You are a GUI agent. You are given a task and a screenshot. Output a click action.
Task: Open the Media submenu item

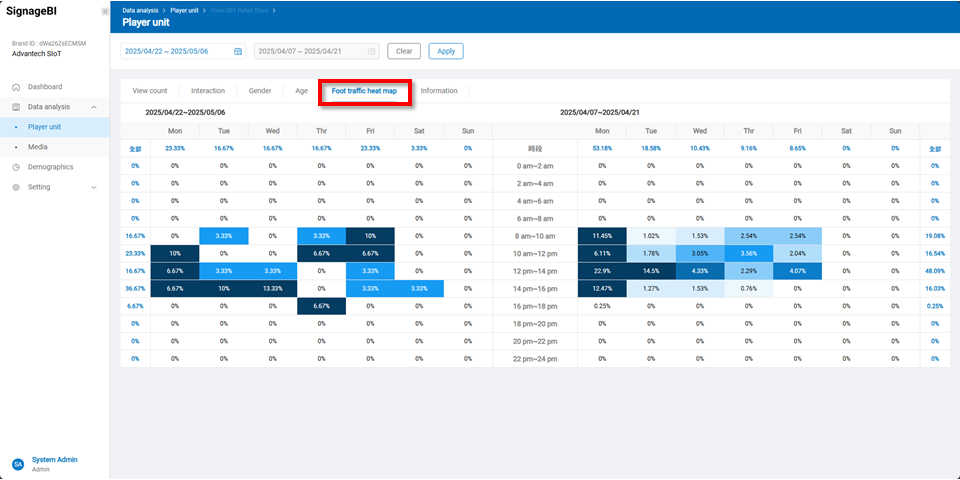tap(37, 147)
